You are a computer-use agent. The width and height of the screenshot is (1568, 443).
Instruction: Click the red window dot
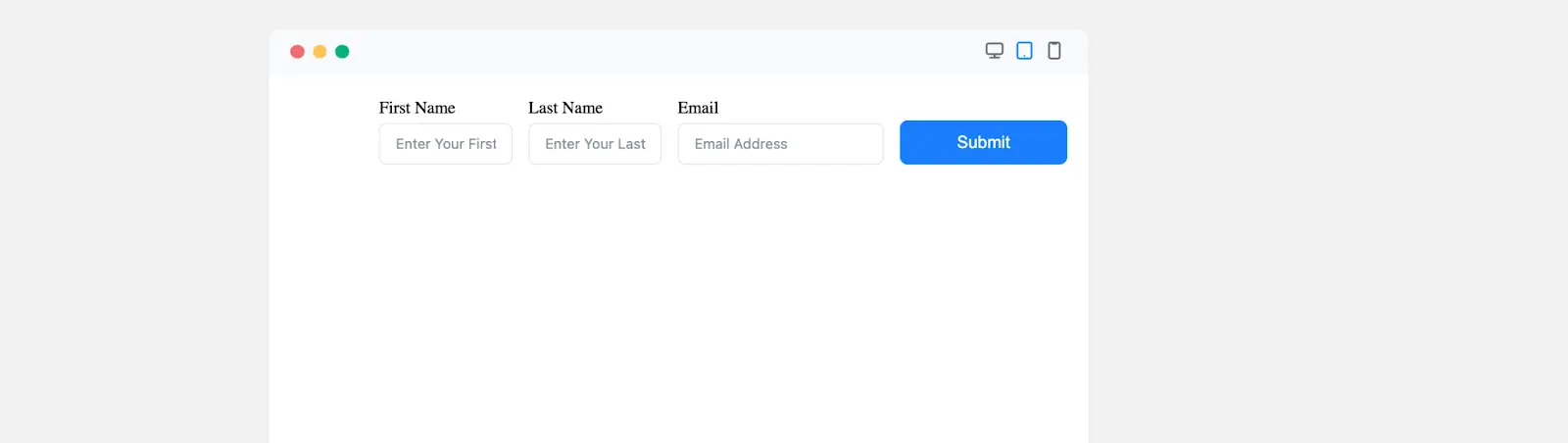click(x=297, y=52)
